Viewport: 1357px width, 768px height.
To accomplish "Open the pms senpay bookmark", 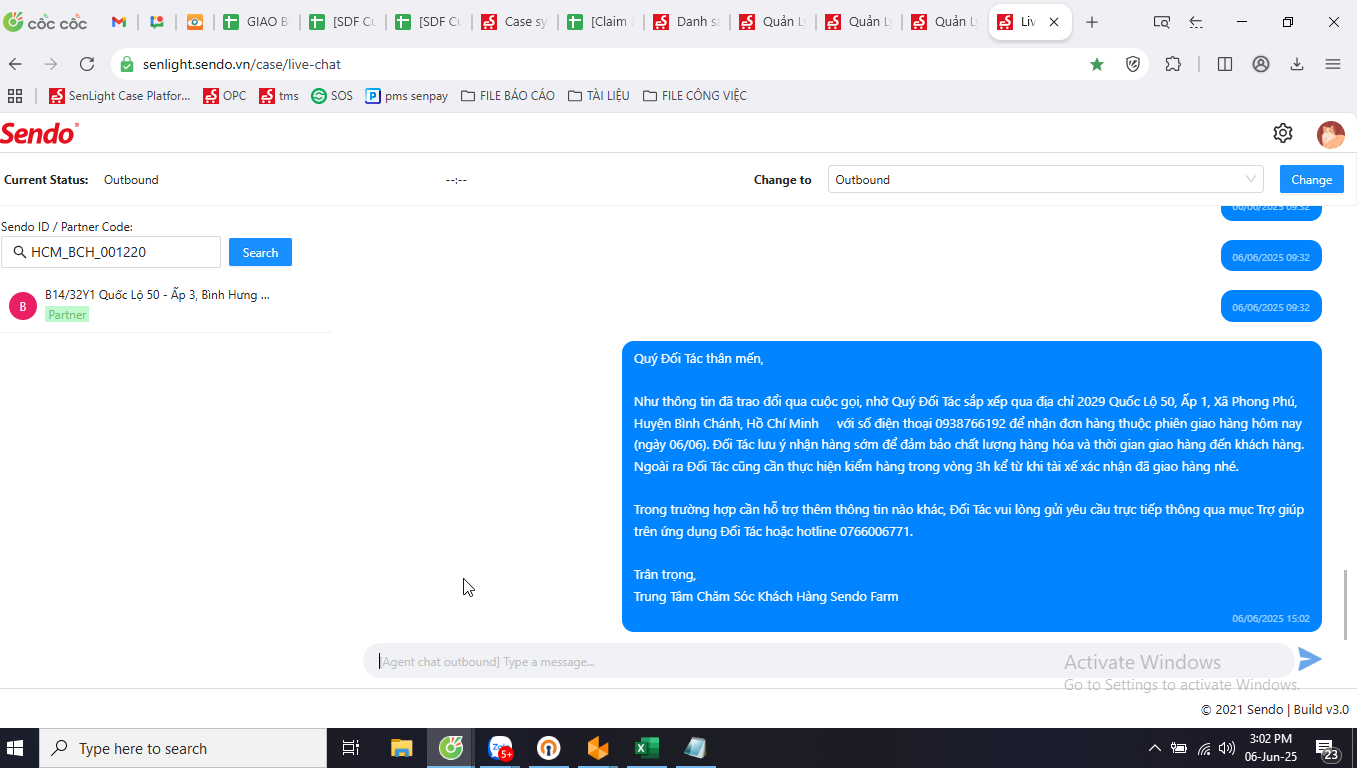I will coord(406,96).
